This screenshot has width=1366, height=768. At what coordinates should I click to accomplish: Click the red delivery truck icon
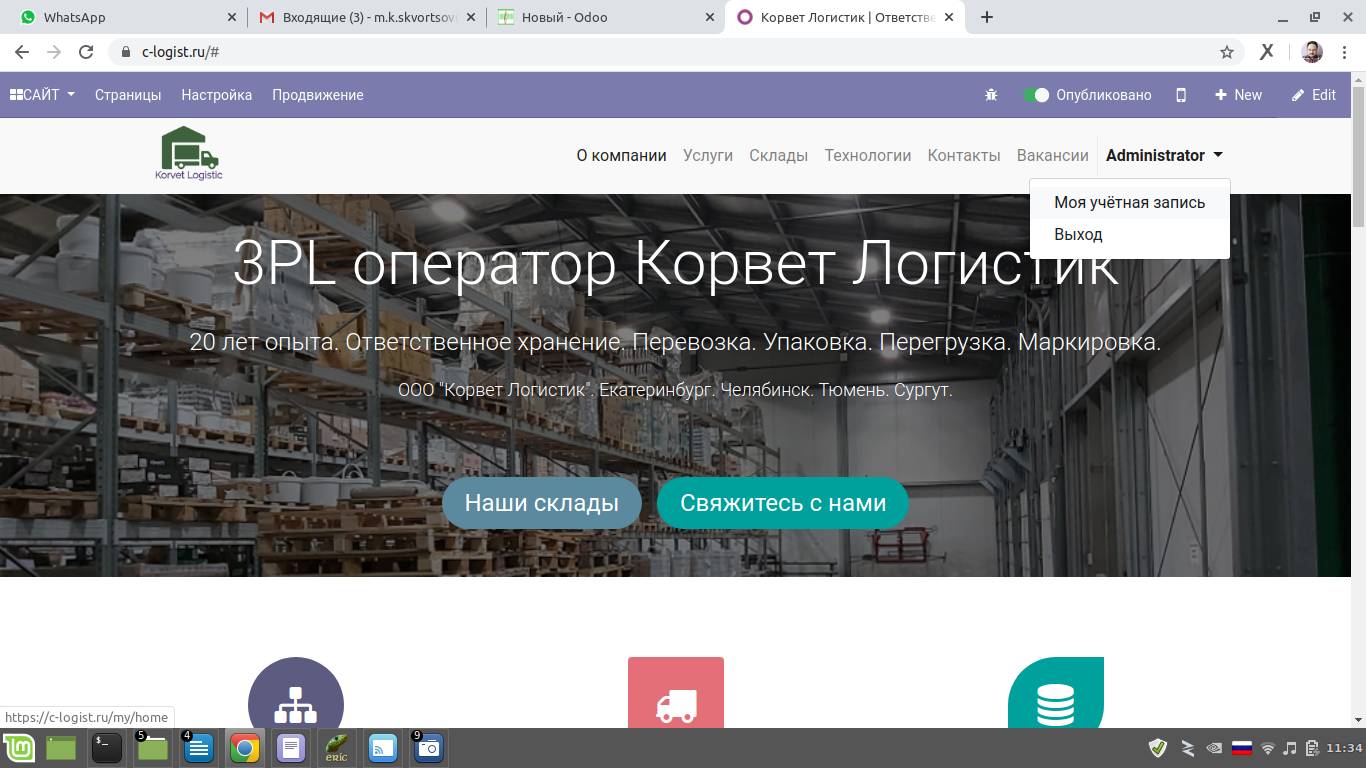(676, 703)
